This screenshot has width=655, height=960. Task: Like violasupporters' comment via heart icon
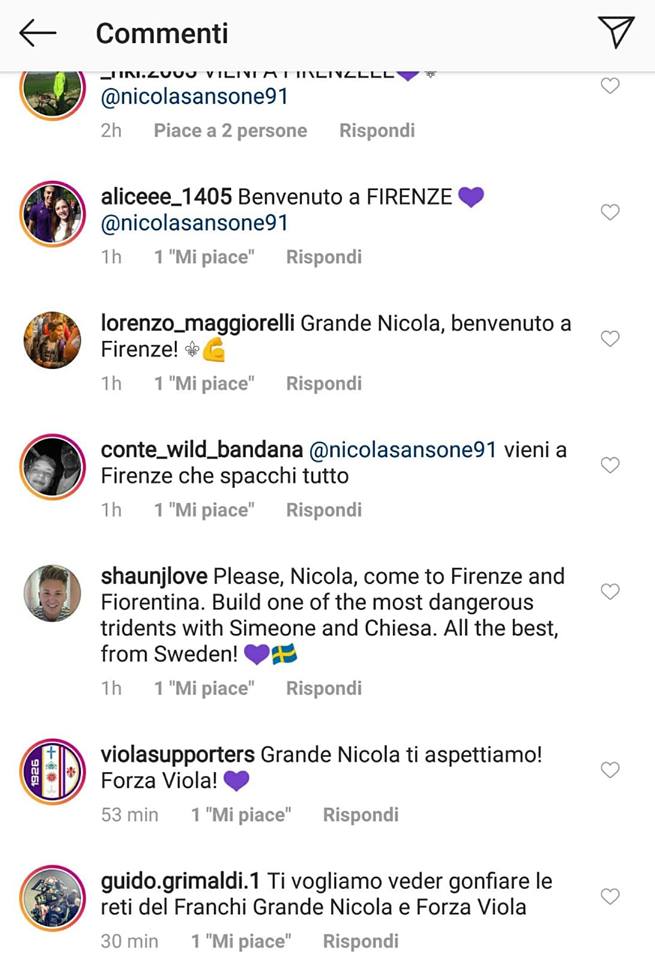(x=610, y=770)
